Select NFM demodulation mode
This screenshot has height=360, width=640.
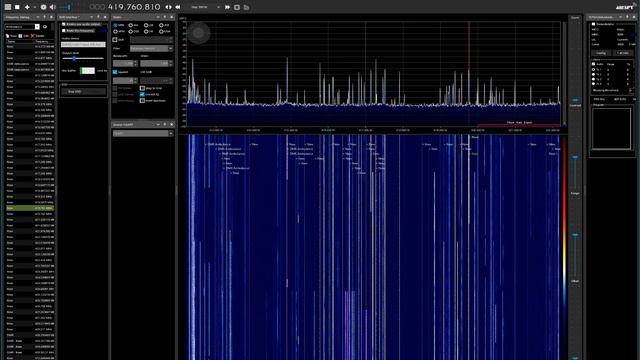(x=116, y=25)
